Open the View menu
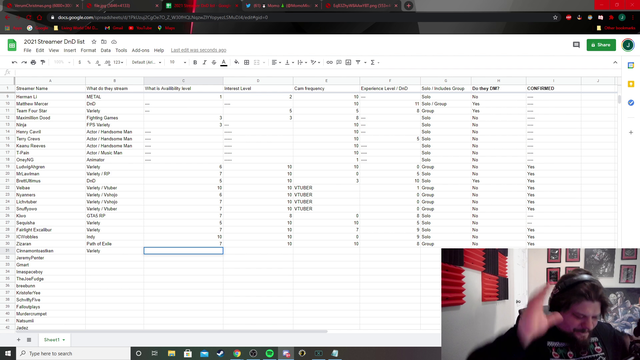 click(x=54, y=50)
